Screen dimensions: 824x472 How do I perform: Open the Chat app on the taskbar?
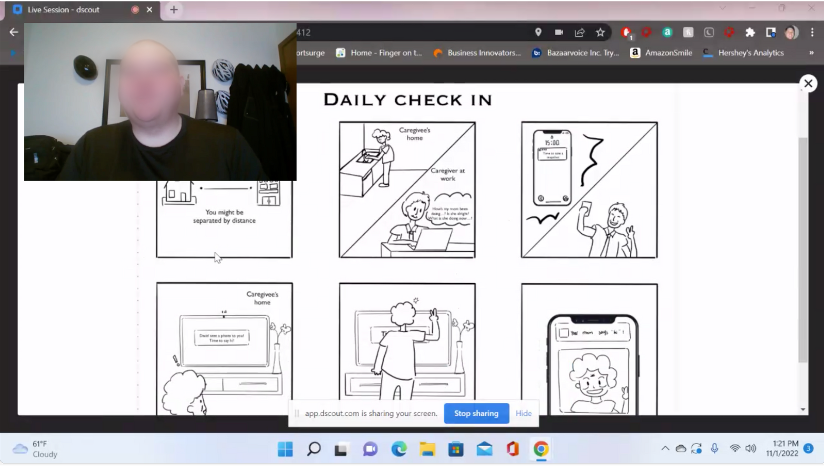[x=370, y=449]
